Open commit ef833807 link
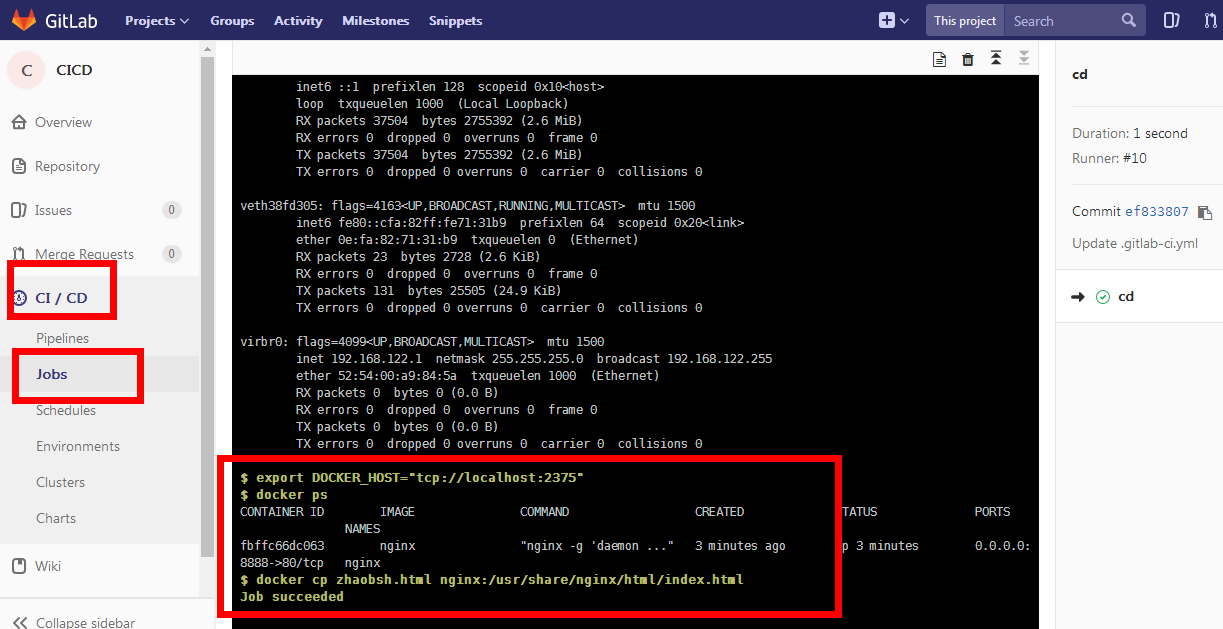This screenshot has height=629, width=1223. coord(1157,212)
